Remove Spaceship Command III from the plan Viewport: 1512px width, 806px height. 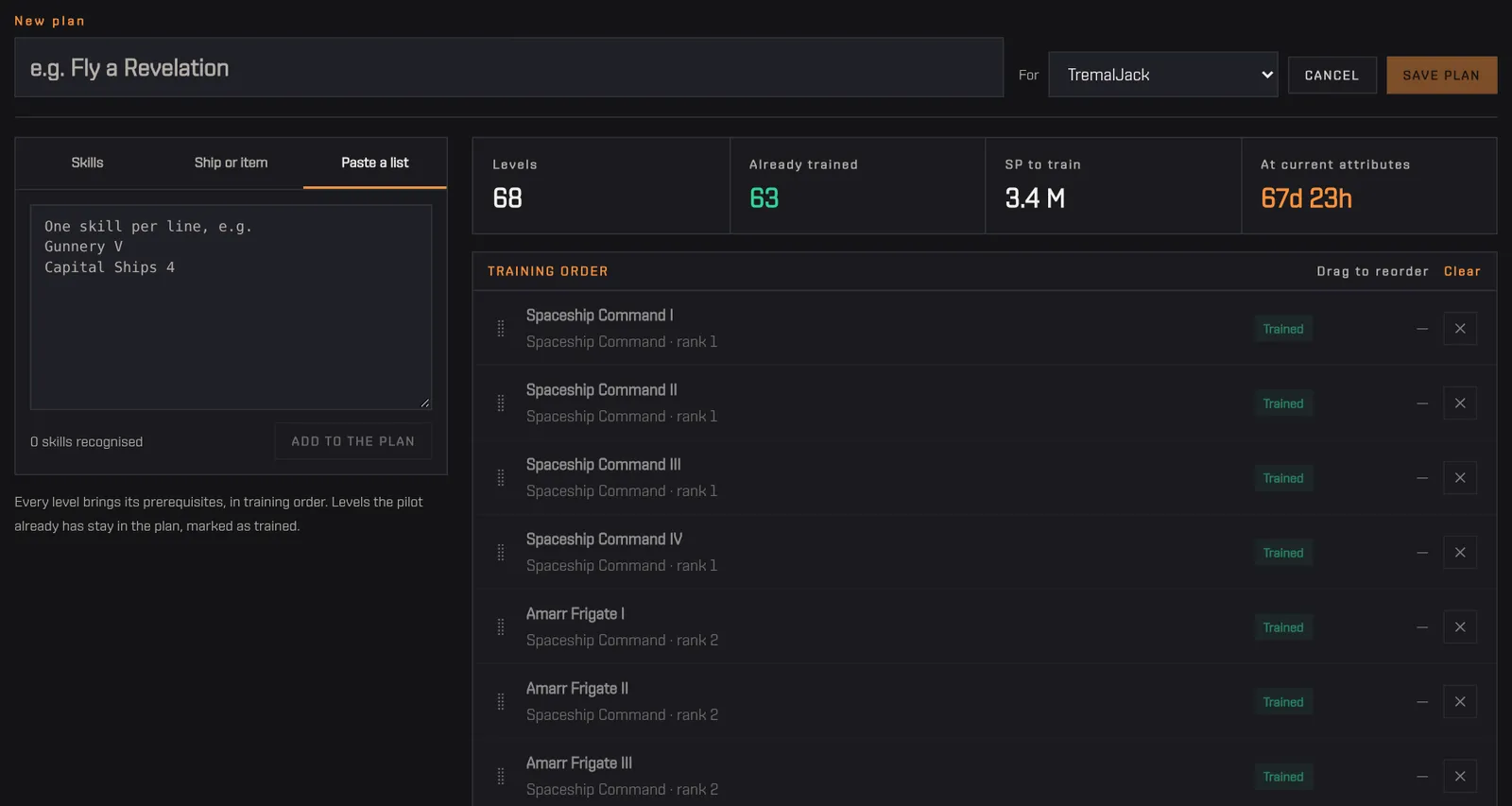point(1460,478)
